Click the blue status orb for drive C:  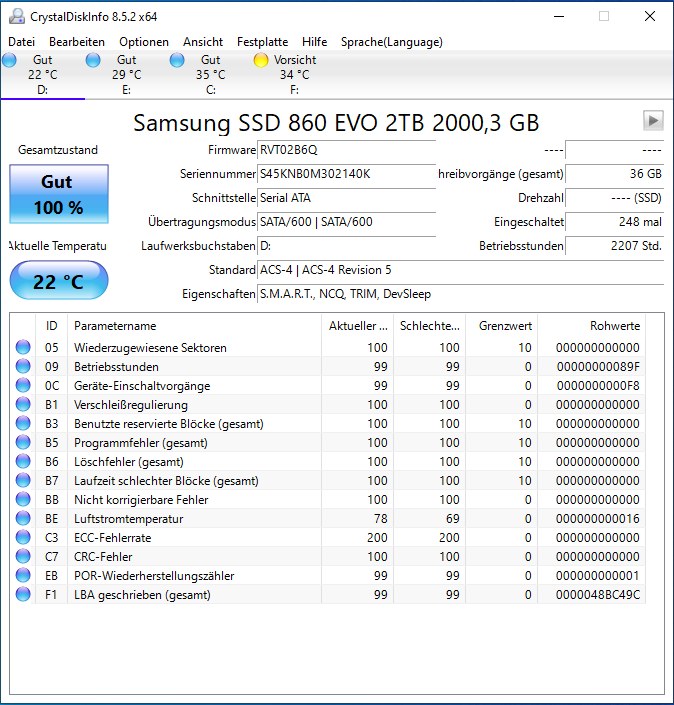pyautogui.click(x=177, y=60)
